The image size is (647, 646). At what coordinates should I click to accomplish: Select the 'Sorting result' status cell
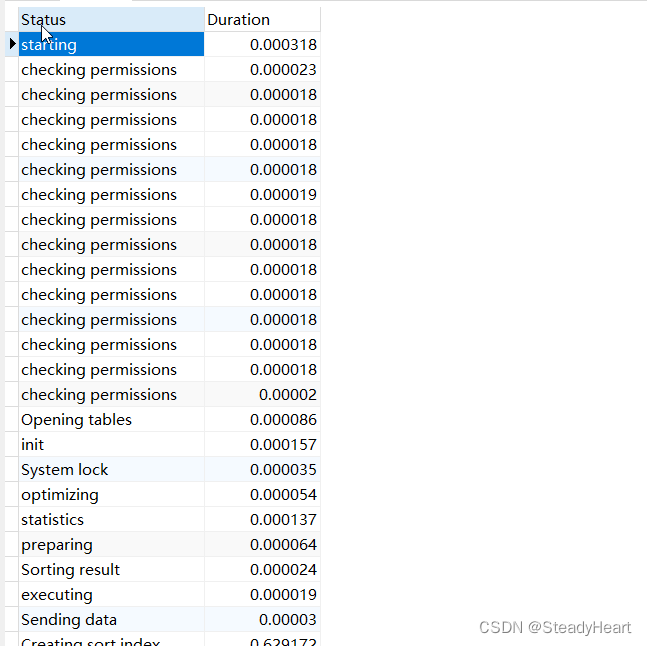coord(110,569)
